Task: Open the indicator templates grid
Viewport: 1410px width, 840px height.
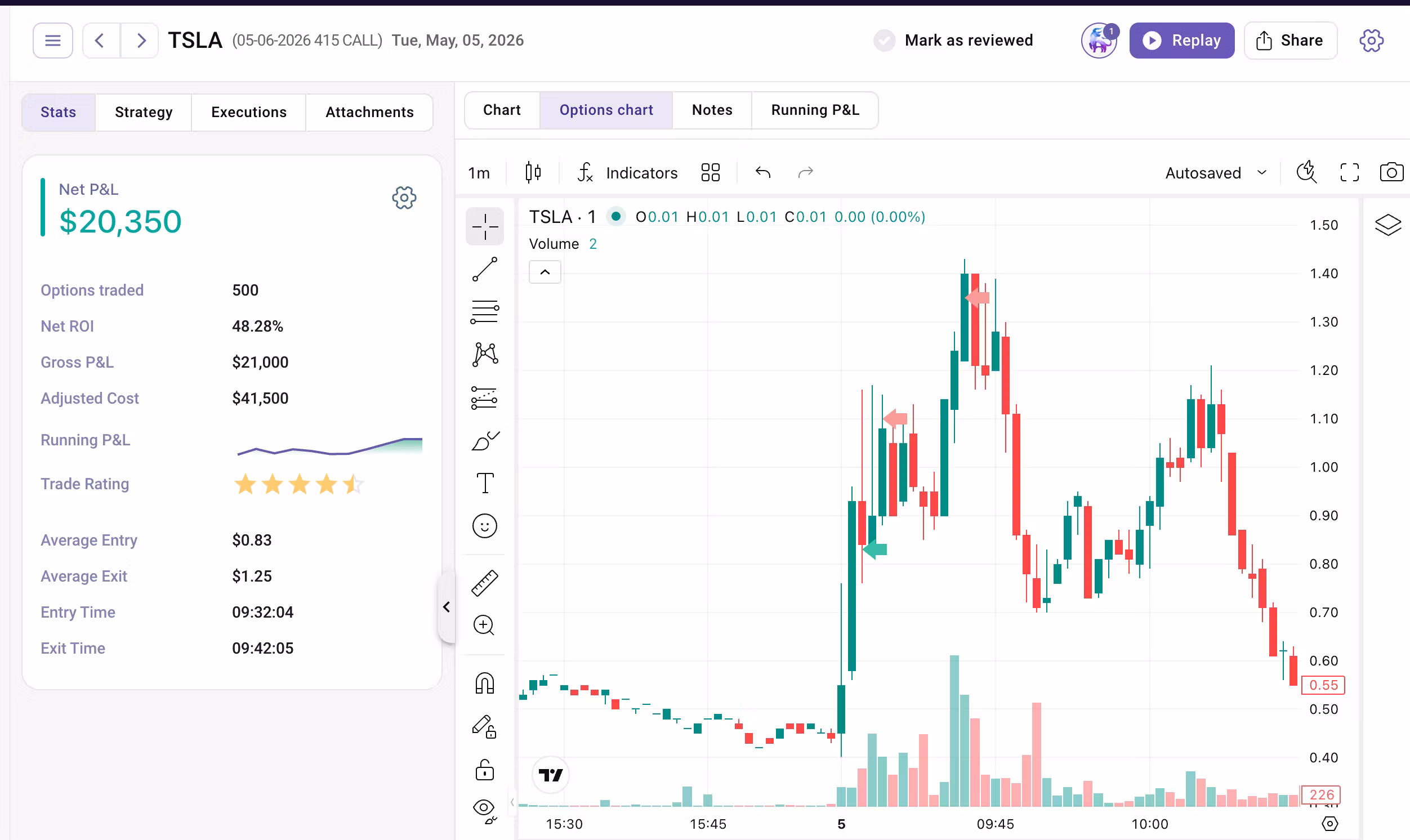Action: [711, 172]
